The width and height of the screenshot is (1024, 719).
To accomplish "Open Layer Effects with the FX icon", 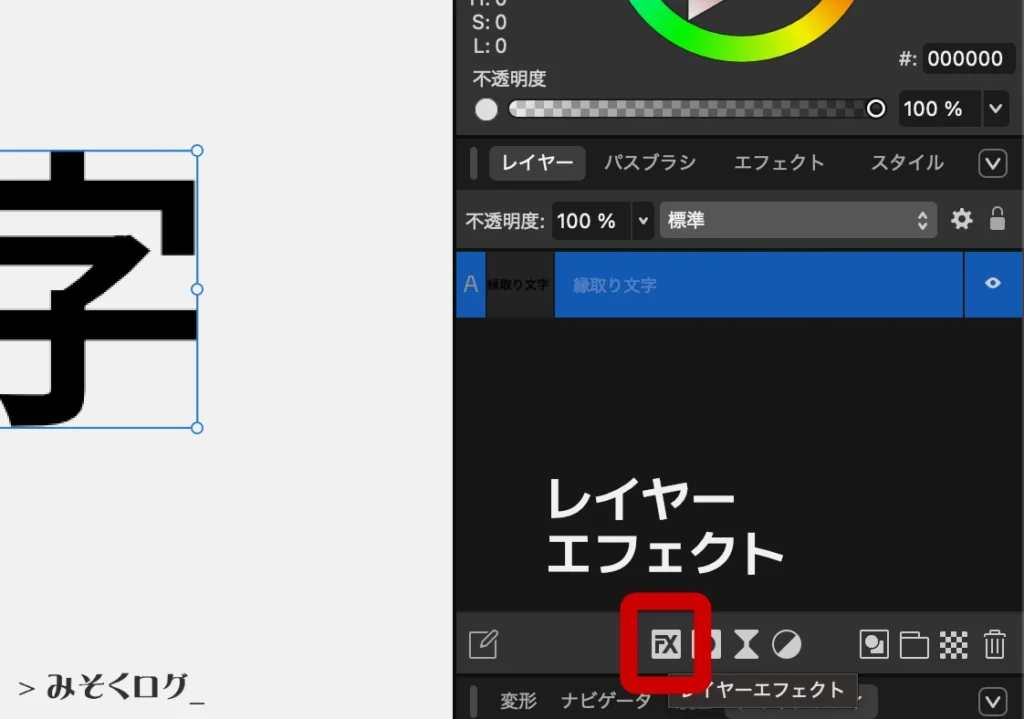I will [666, 645].
